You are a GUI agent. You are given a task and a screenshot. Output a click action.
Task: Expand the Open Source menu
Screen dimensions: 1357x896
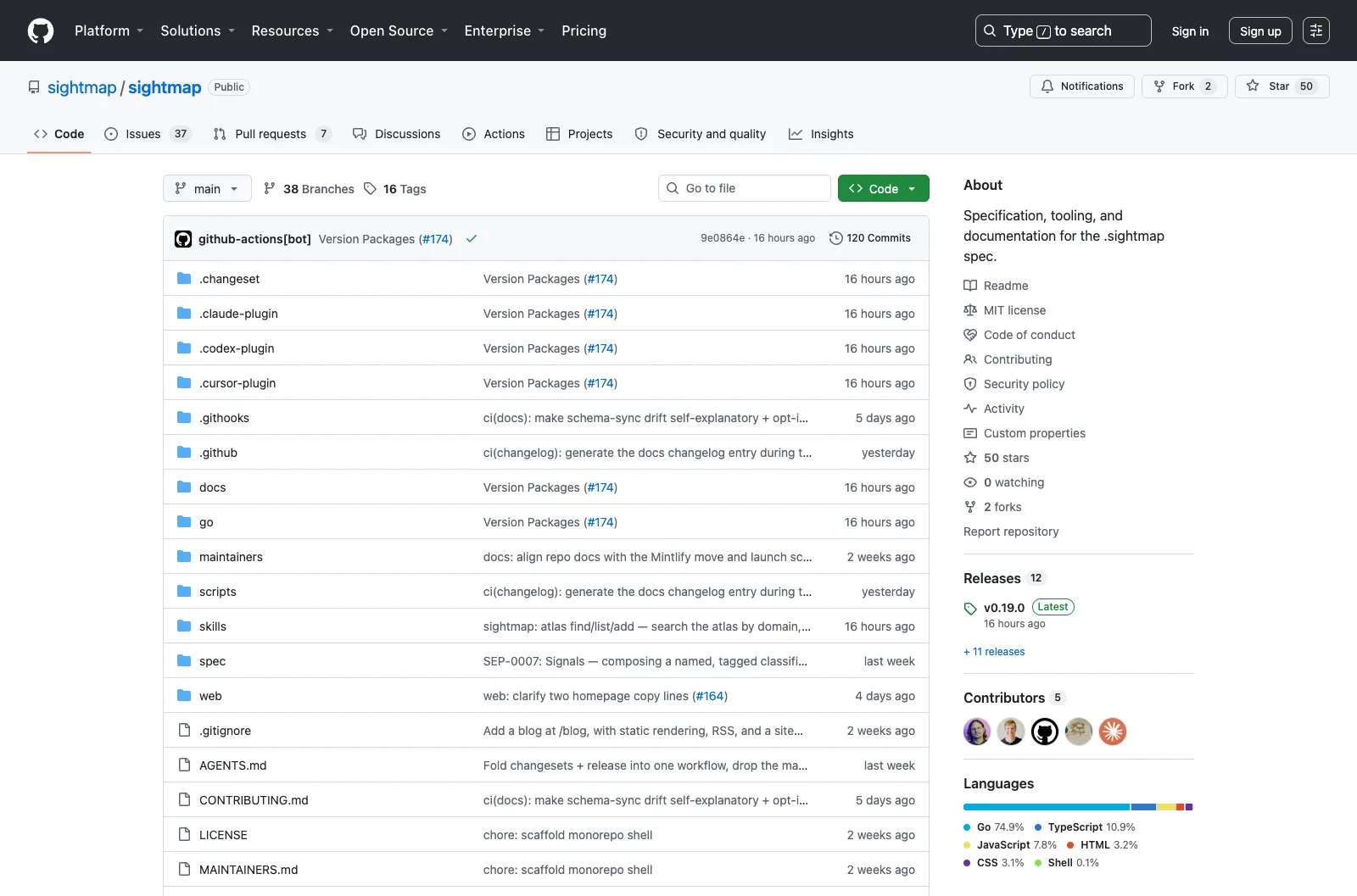(x=399, y=31)
